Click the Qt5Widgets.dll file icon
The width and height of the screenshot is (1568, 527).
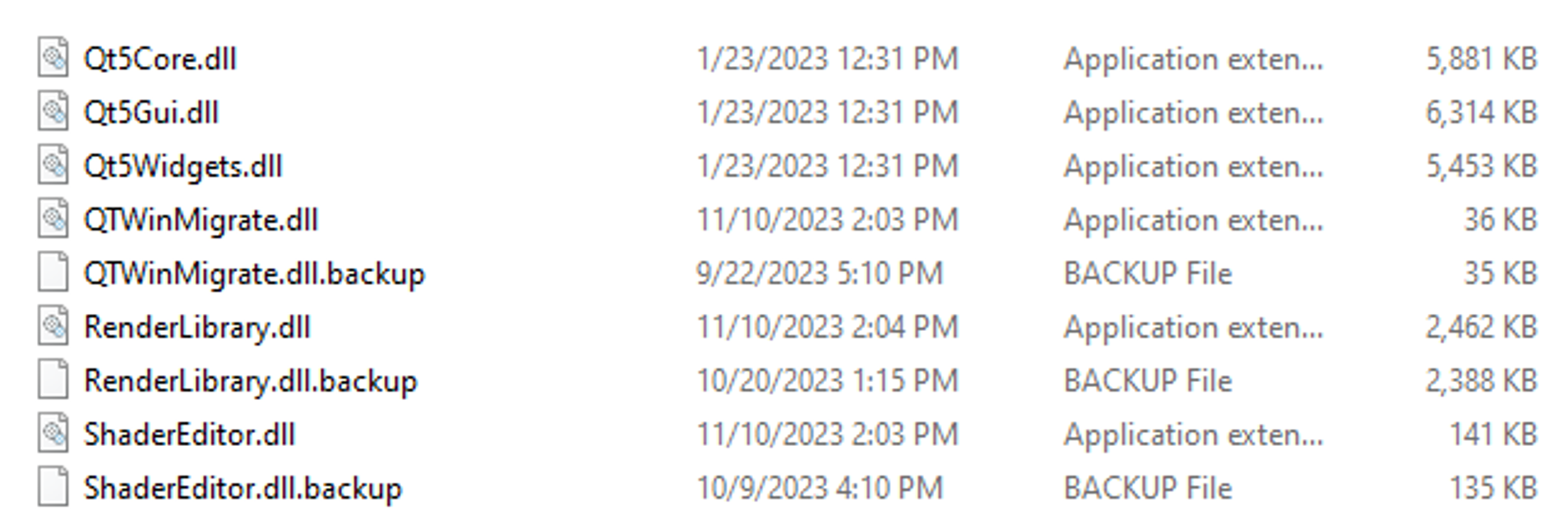(53, 165)
